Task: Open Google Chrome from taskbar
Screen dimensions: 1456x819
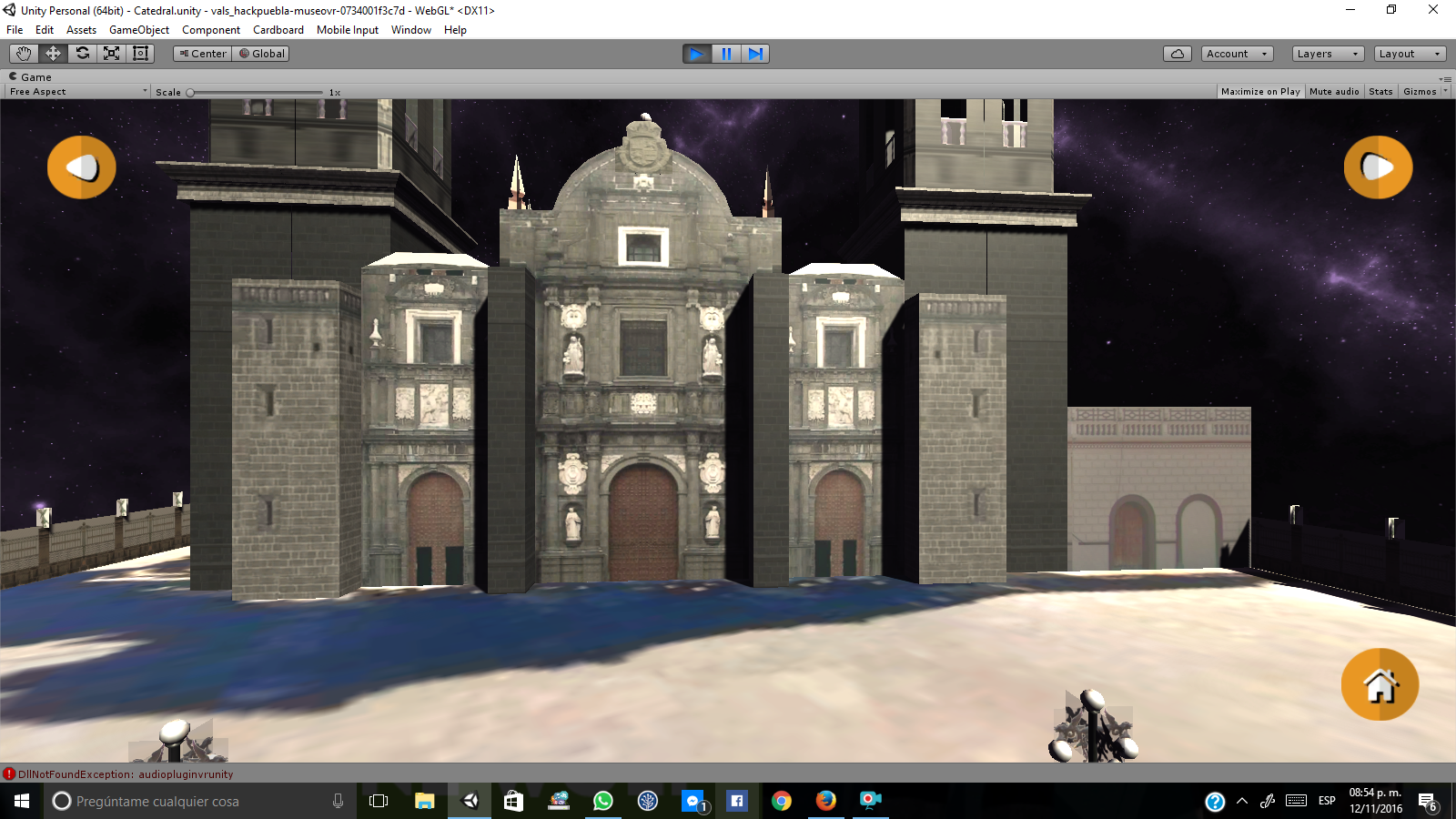Action: tap(781, 801)
